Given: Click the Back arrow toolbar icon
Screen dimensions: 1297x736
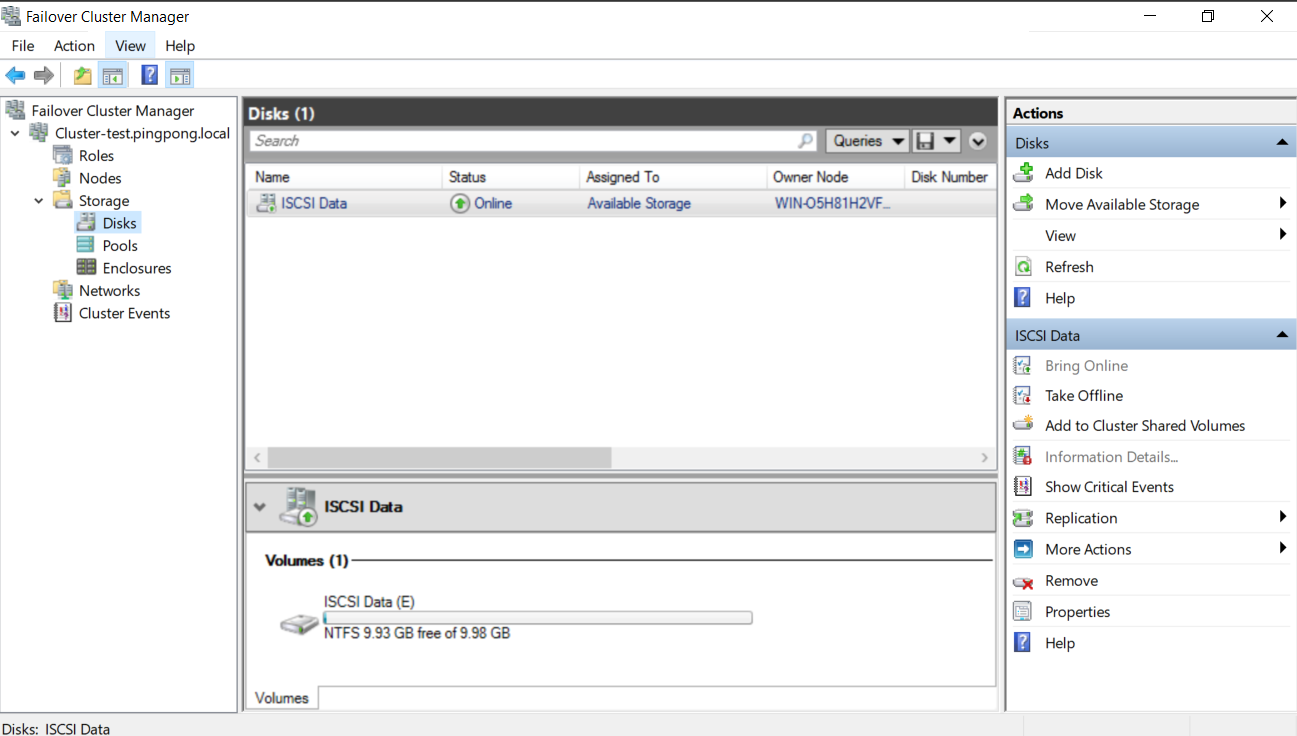Looking at the screenshot, I should 15,75.
